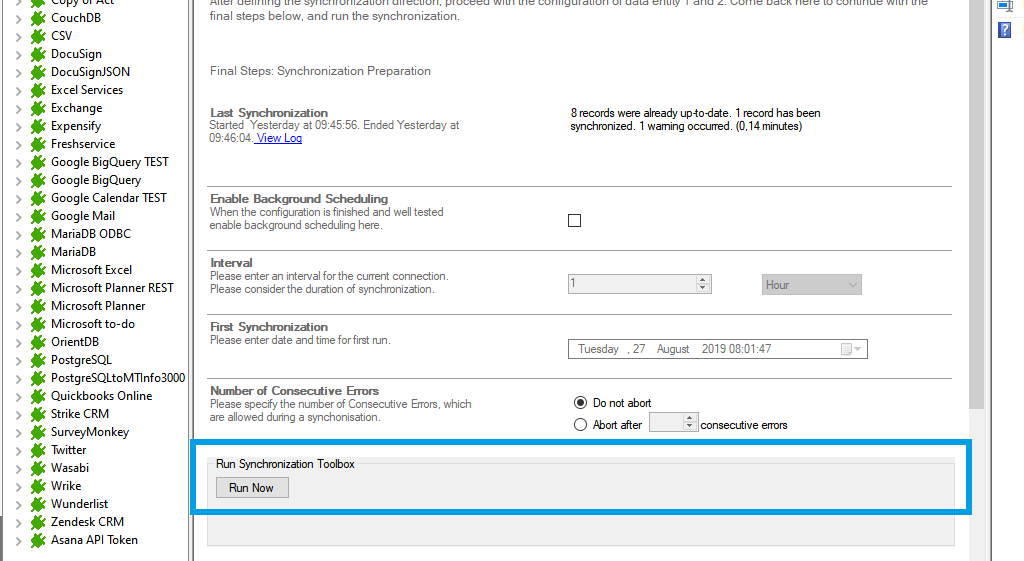Select the Twitter connection icon
Image resolution: width=1024 pixels, height=561 pixels.
click(x=38, y=450)
